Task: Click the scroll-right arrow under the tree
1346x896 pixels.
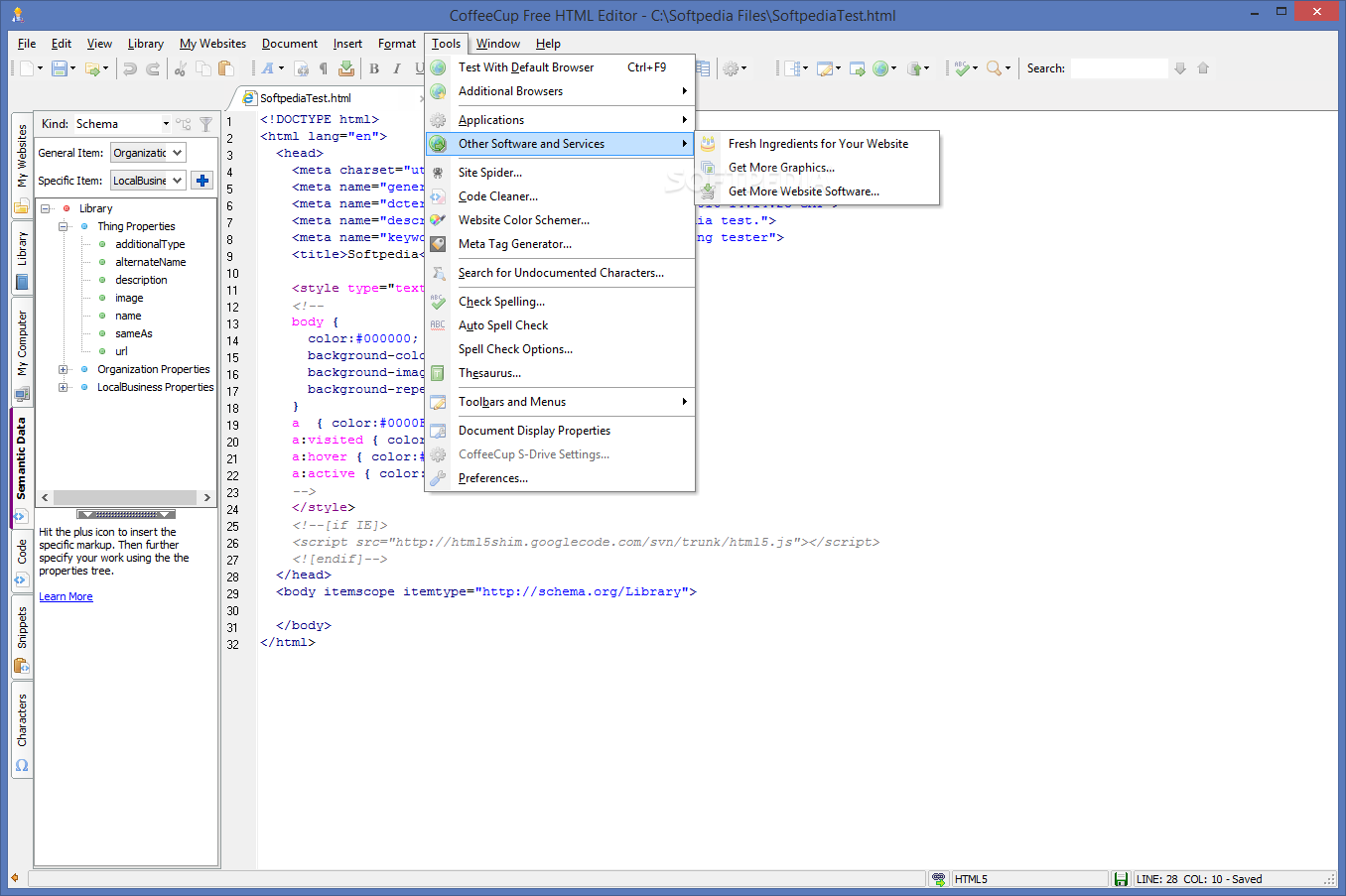Action: tap(206, 497)
